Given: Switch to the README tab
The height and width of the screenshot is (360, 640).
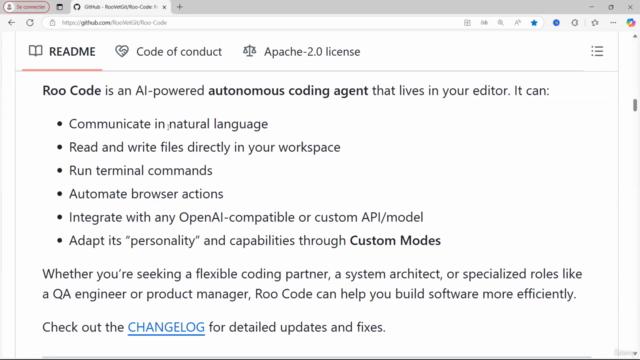Looking at the screenshot, I should [x=62, y=51].
